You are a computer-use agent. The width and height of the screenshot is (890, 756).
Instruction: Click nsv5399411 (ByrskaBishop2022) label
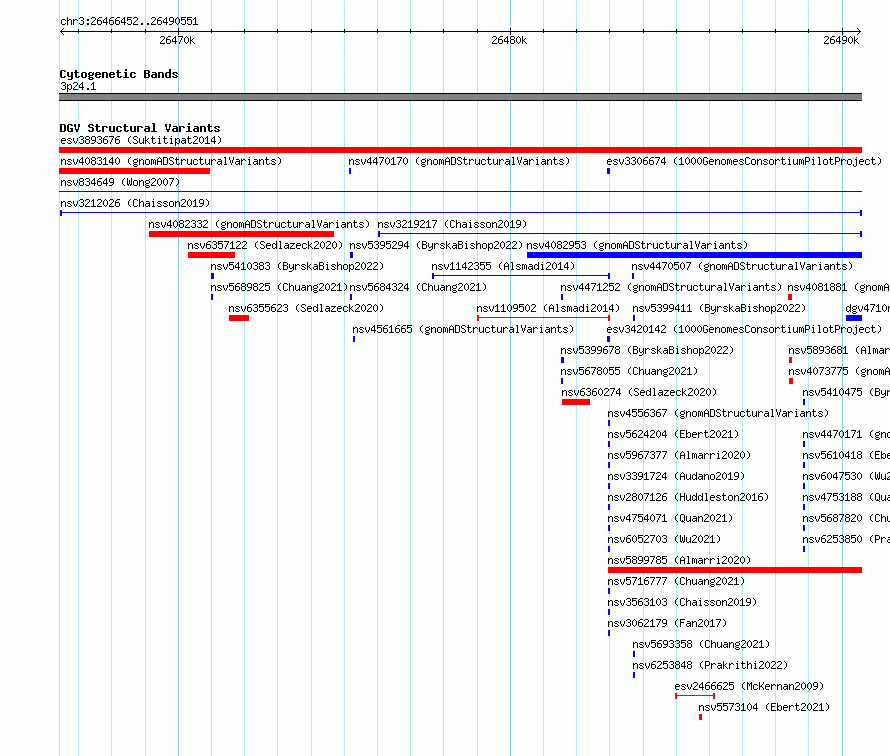(719, 308)
